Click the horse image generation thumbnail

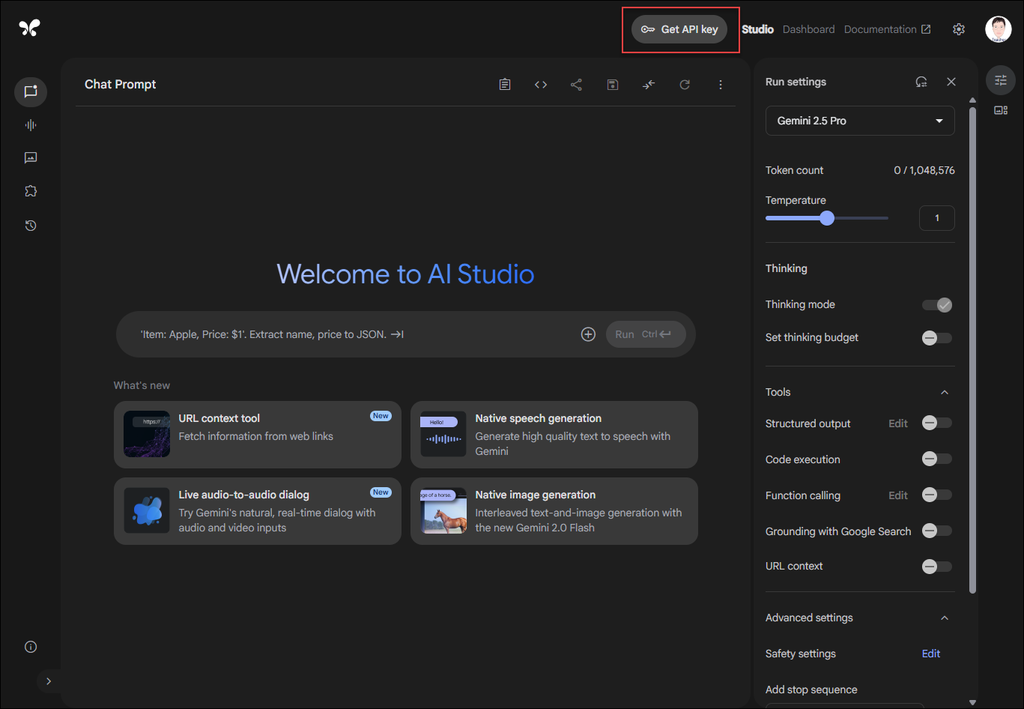443,511
